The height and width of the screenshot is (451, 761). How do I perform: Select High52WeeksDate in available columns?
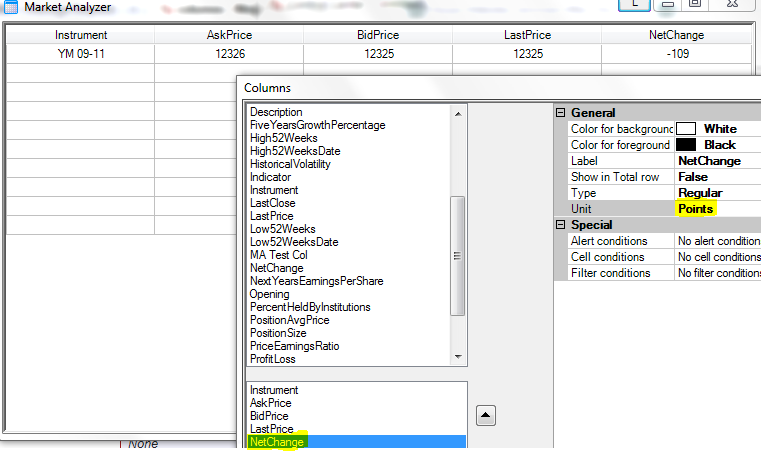pos(295,151)
